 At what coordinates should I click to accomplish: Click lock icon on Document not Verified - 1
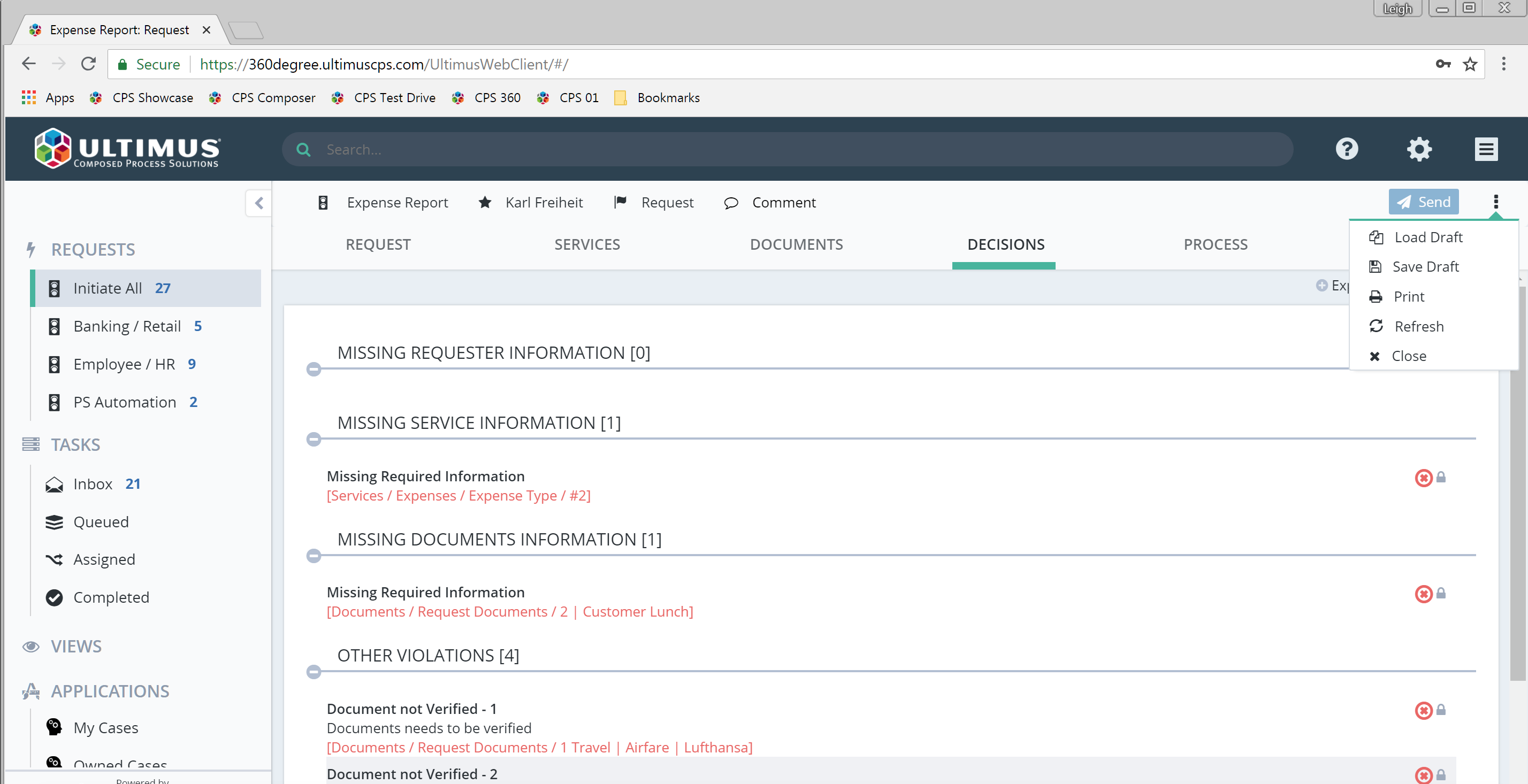point(1441,709)
